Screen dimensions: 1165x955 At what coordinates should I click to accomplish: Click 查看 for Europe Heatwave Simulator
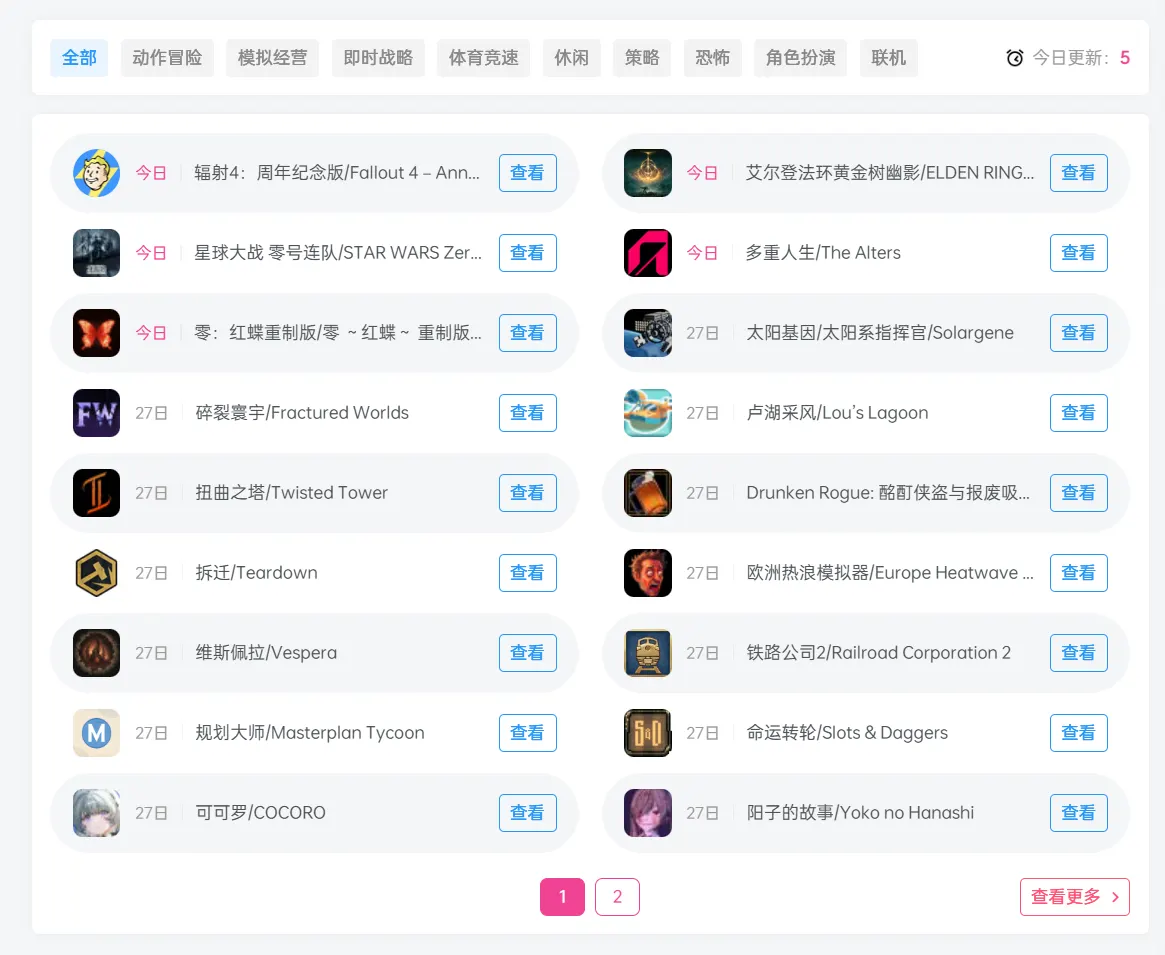[x=1079, y=573]
